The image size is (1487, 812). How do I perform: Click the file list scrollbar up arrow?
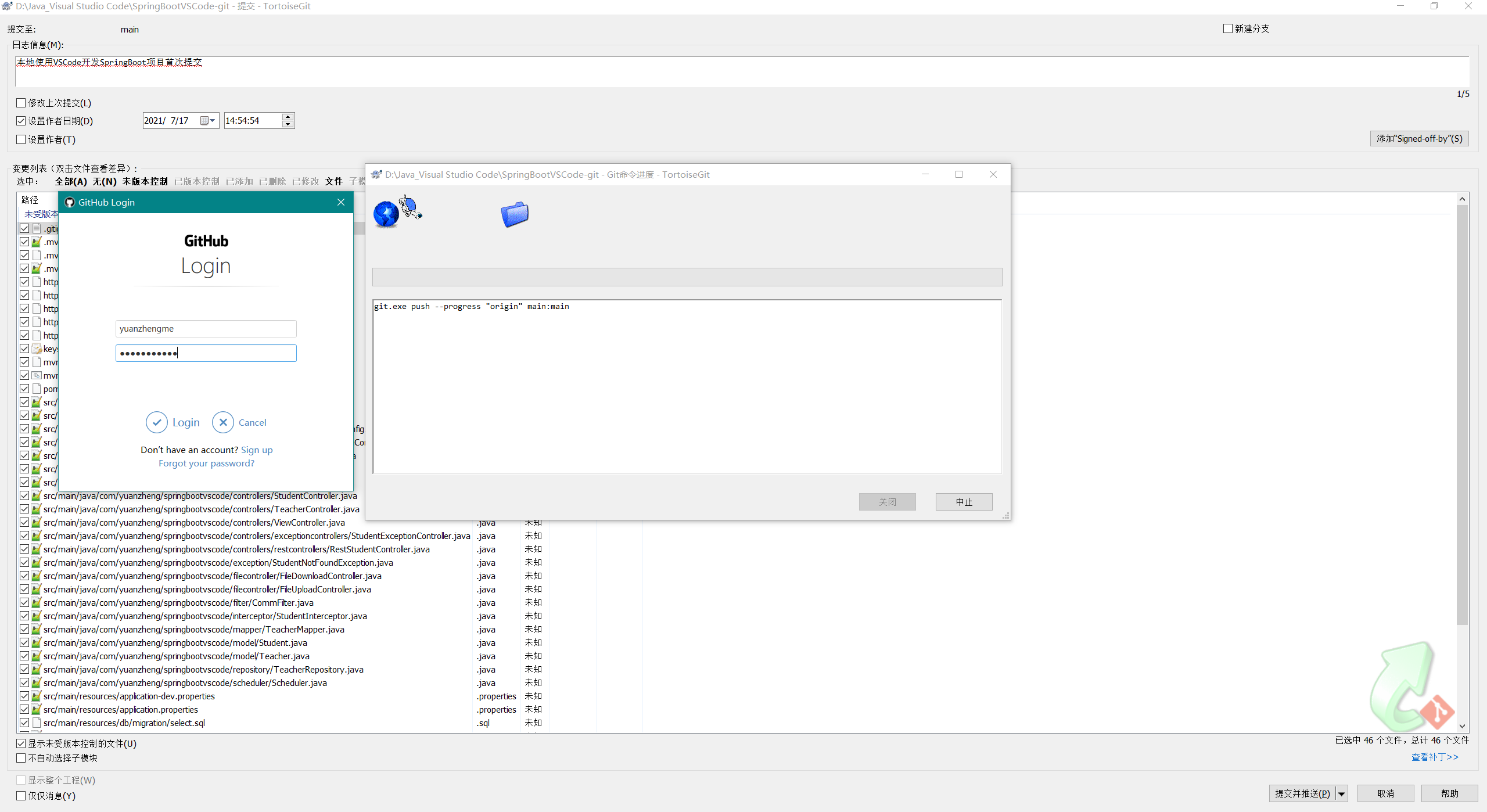(1462, 199)
